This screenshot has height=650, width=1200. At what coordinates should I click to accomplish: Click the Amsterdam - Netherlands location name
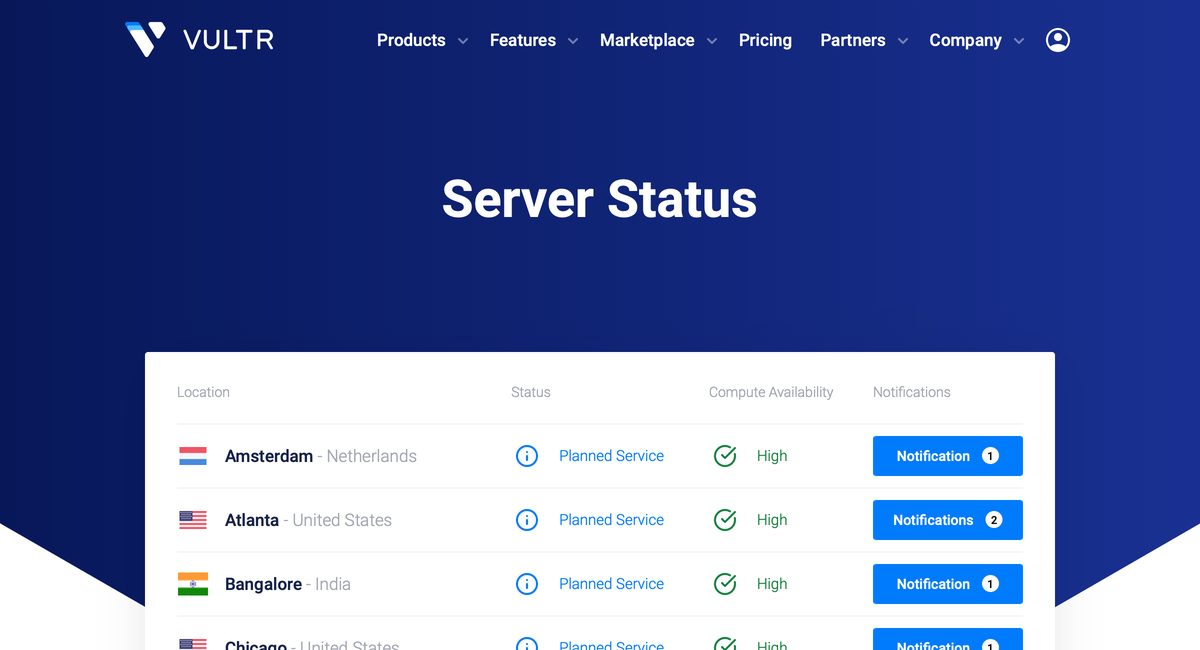tap(321, 456)
